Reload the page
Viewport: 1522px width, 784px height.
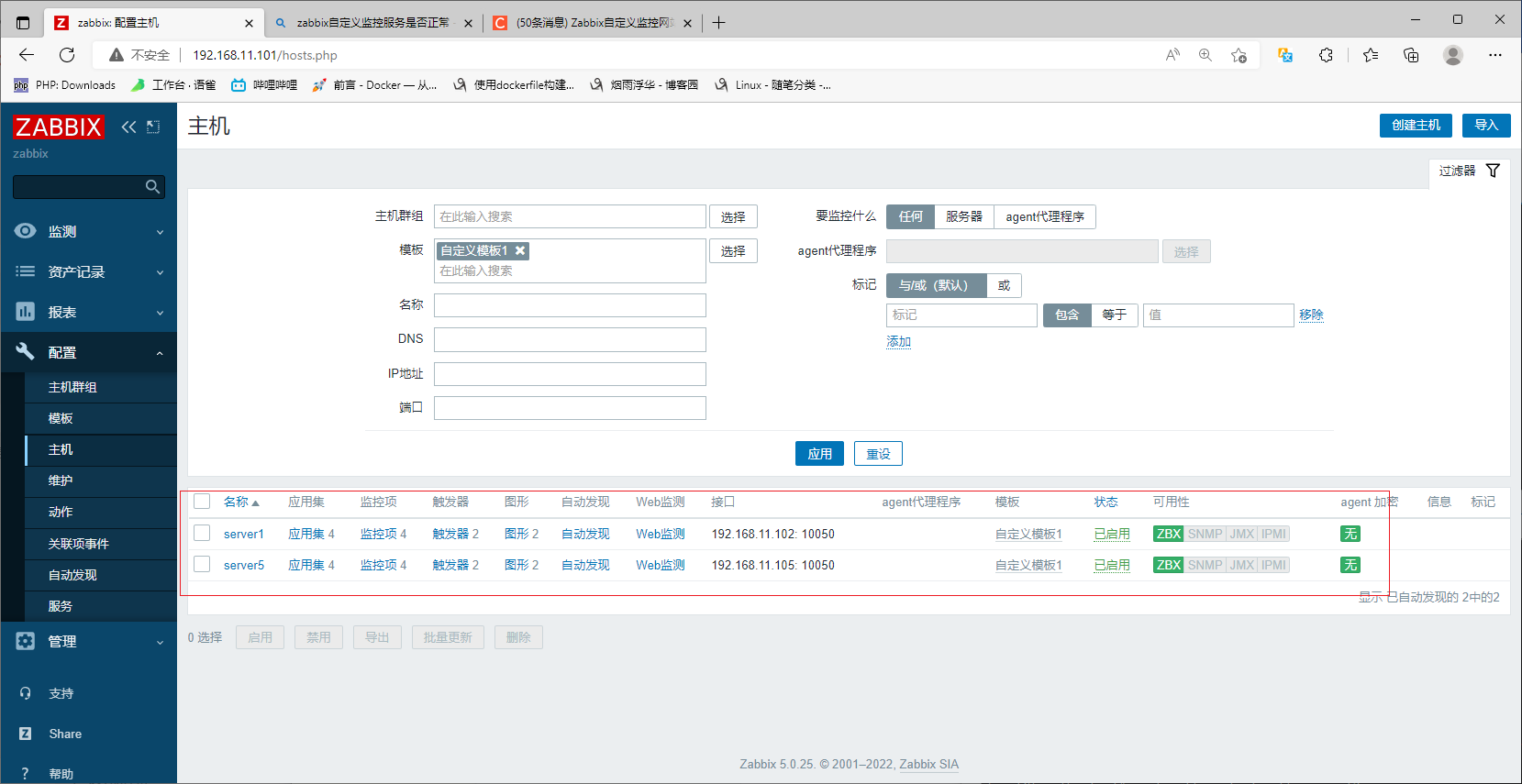[x=67, y=55]
